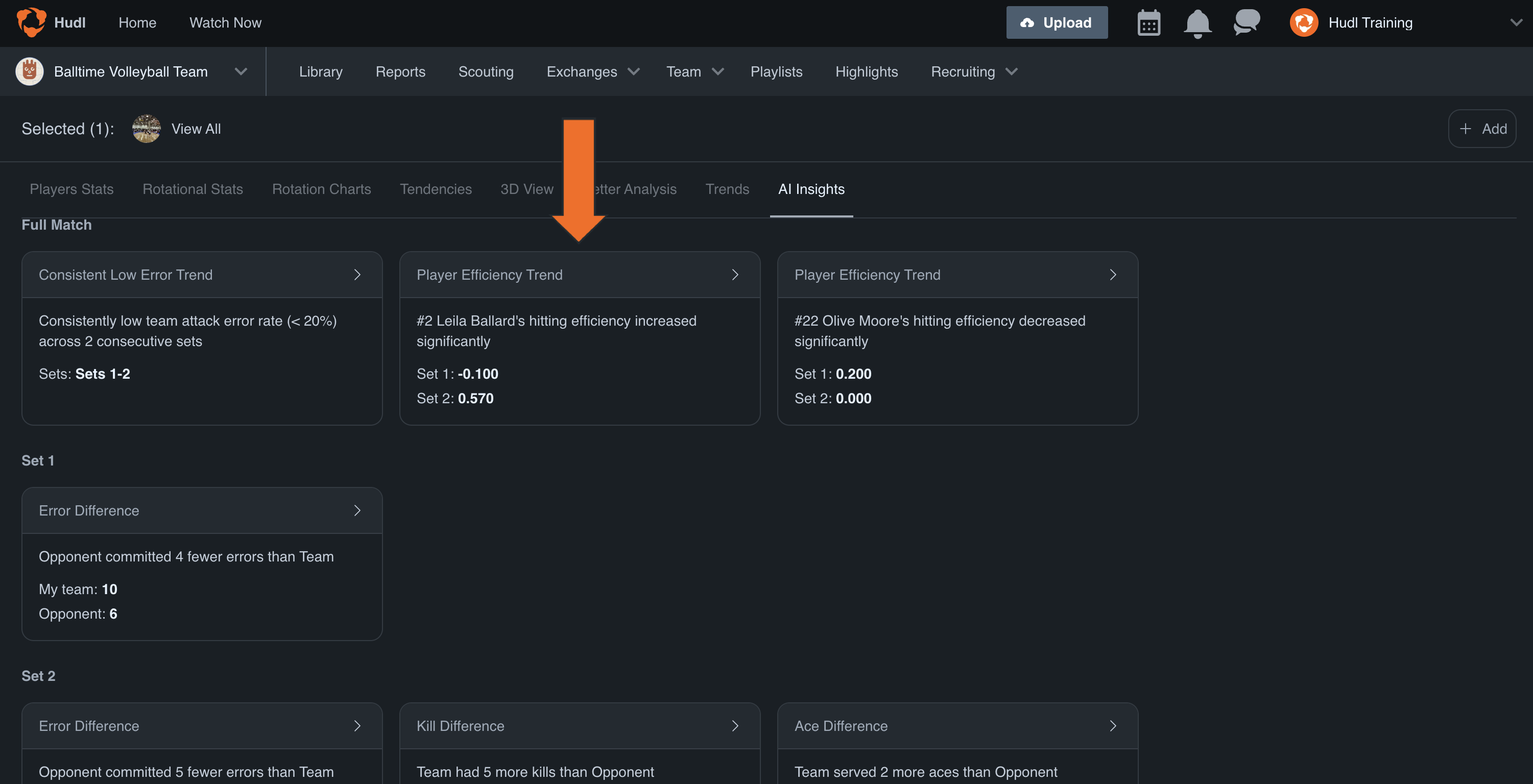Click the Full Match section heading
Image resolution: width=1533 pixels, height=784 pixels.
click(x=57, y=225)
